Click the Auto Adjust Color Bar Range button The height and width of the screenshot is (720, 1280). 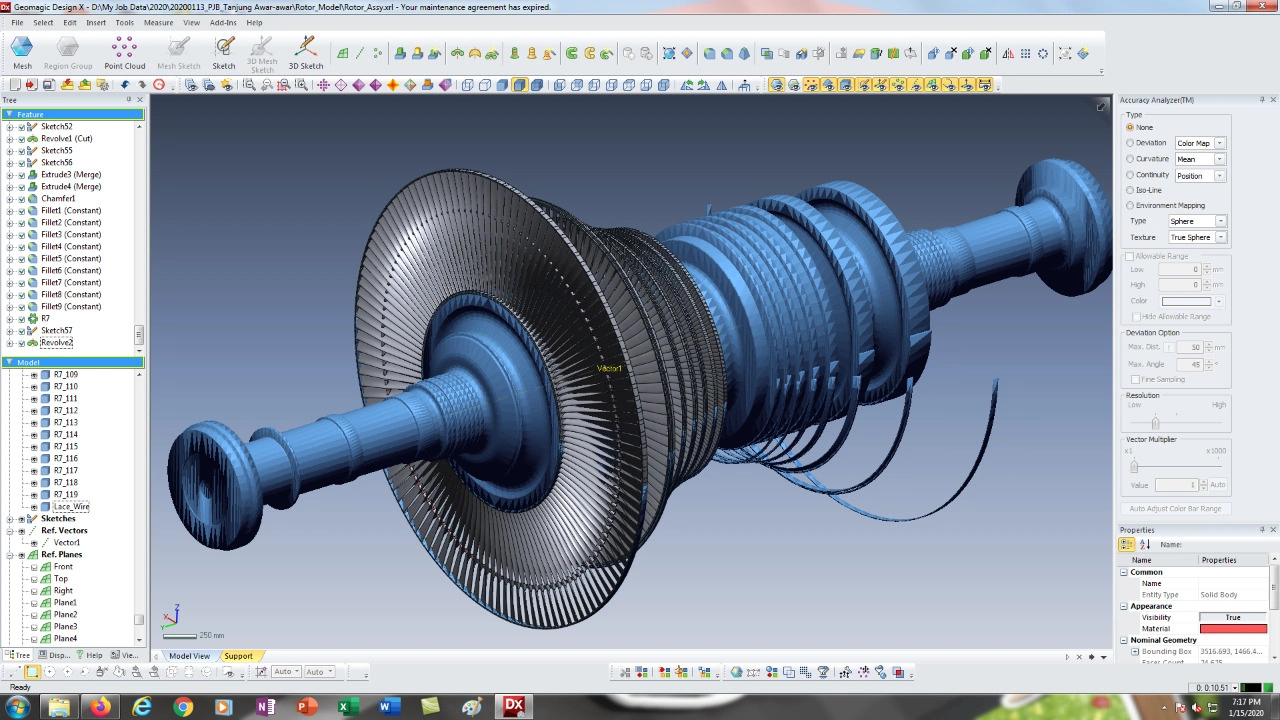[1175, 509]
